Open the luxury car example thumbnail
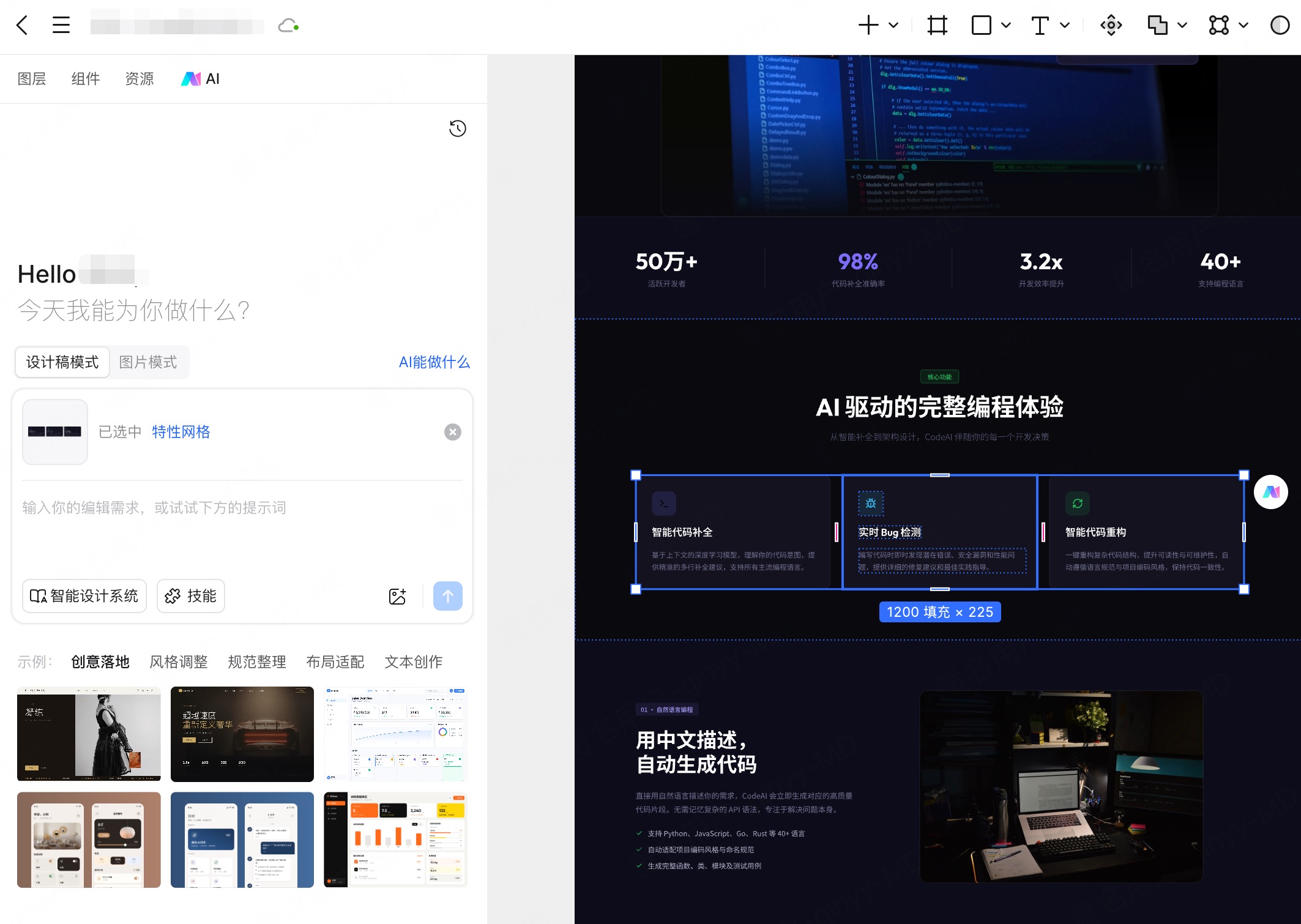Image resolution: width=1301 pixels, height=924 pixels. (242, 734)
